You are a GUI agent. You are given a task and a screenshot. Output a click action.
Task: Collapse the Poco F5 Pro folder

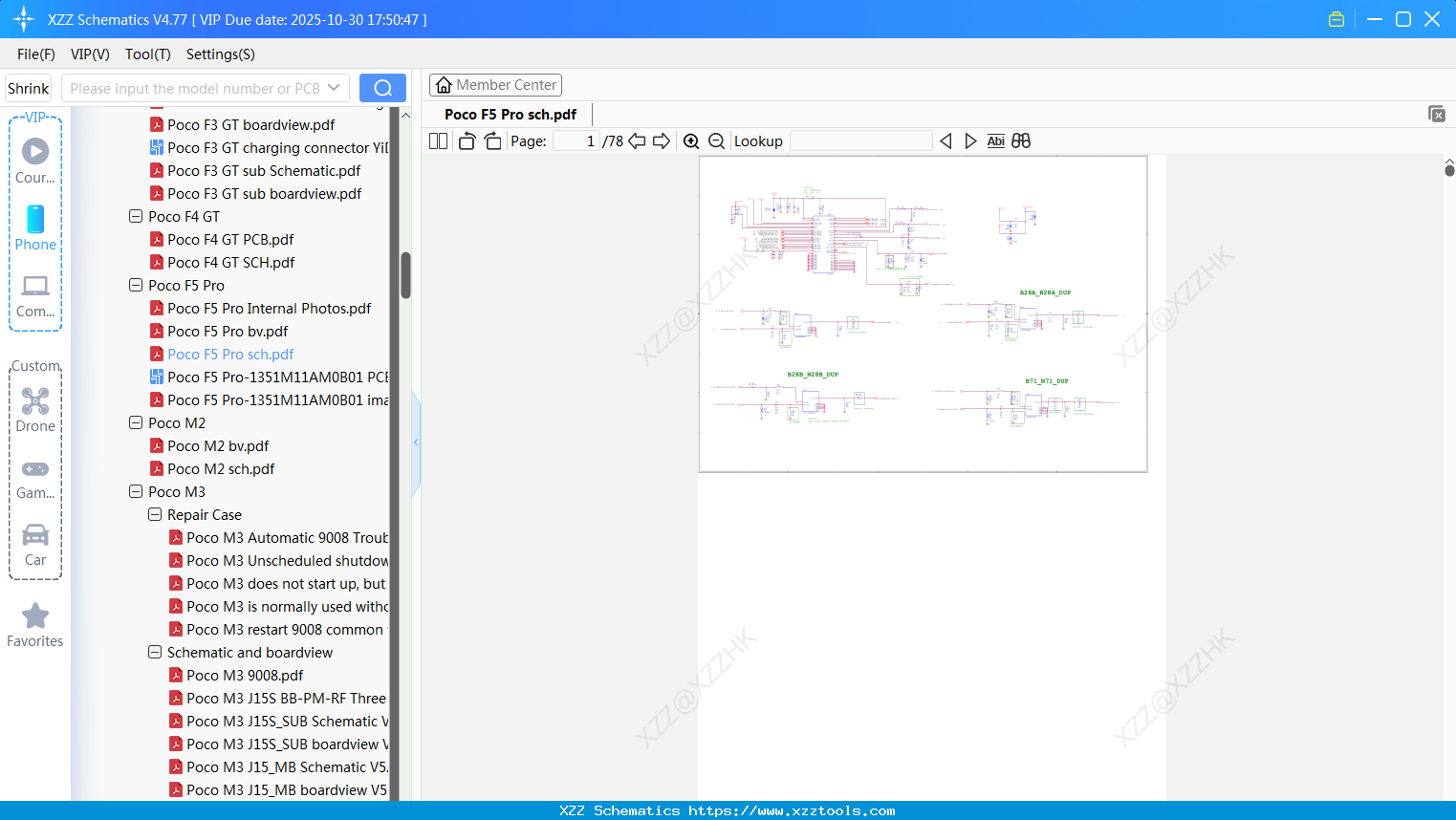click(x=136, y=286)
